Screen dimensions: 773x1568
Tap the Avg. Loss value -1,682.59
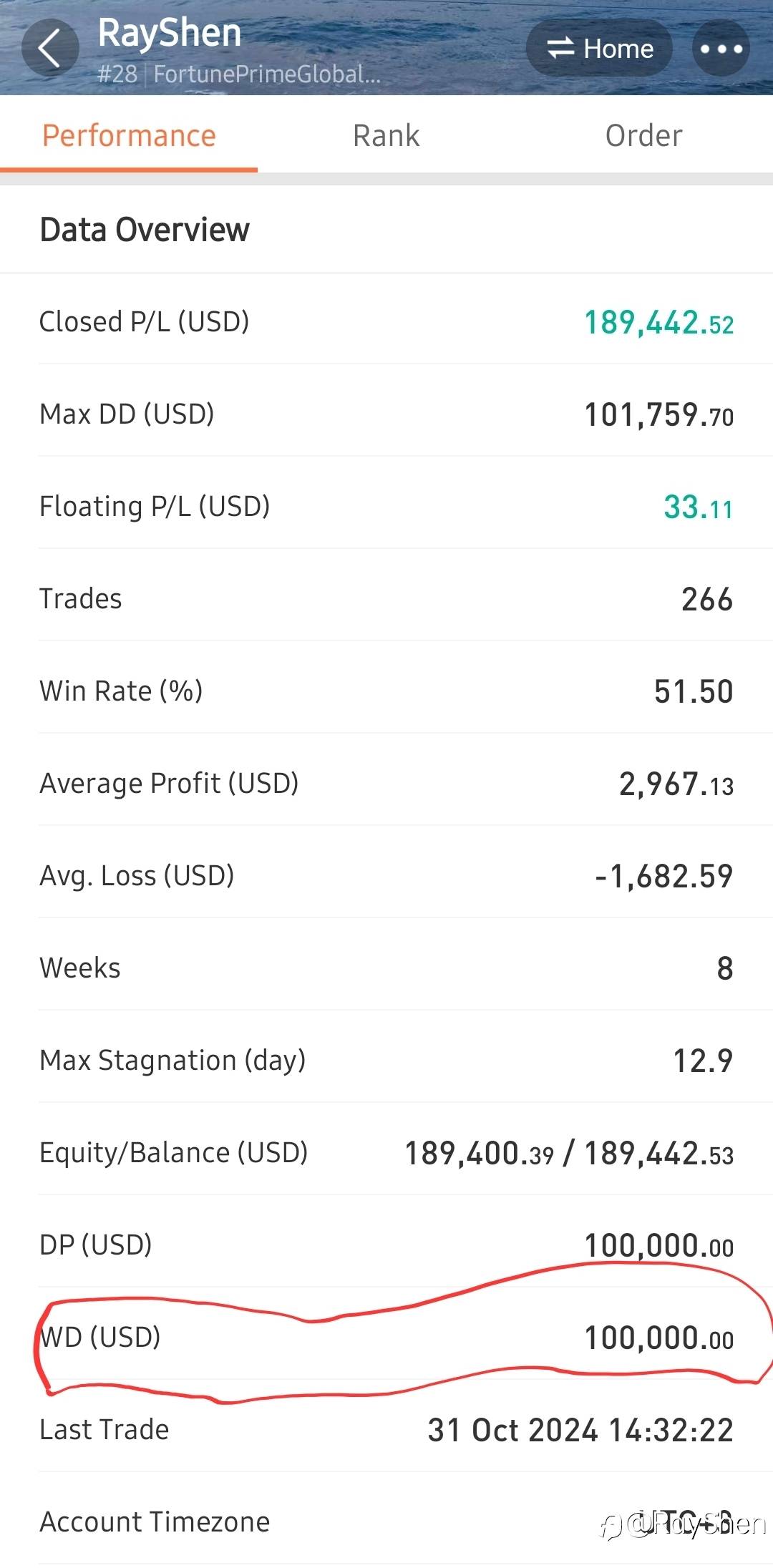[x=663, y=876]
